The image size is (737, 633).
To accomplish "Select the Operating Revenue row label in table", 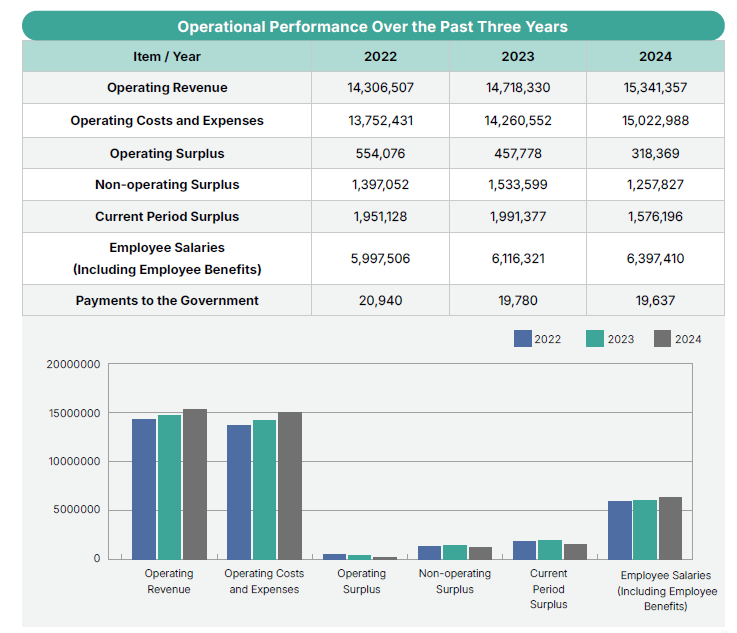I will 167,88.
